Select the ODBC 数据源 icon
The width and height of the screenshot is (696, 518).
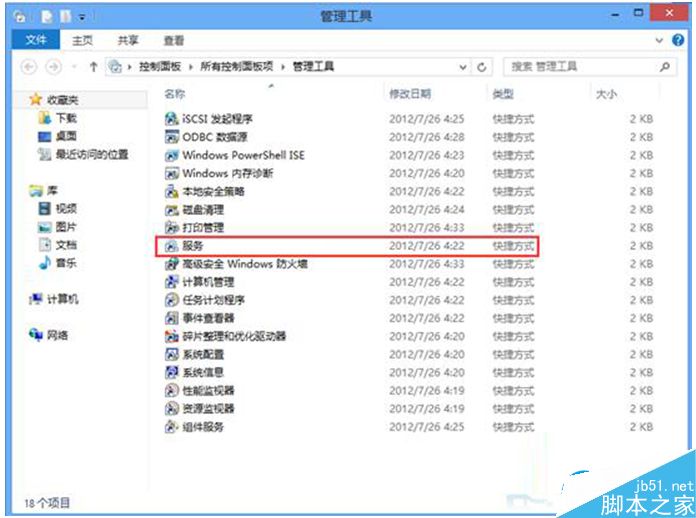pos(171,137)
